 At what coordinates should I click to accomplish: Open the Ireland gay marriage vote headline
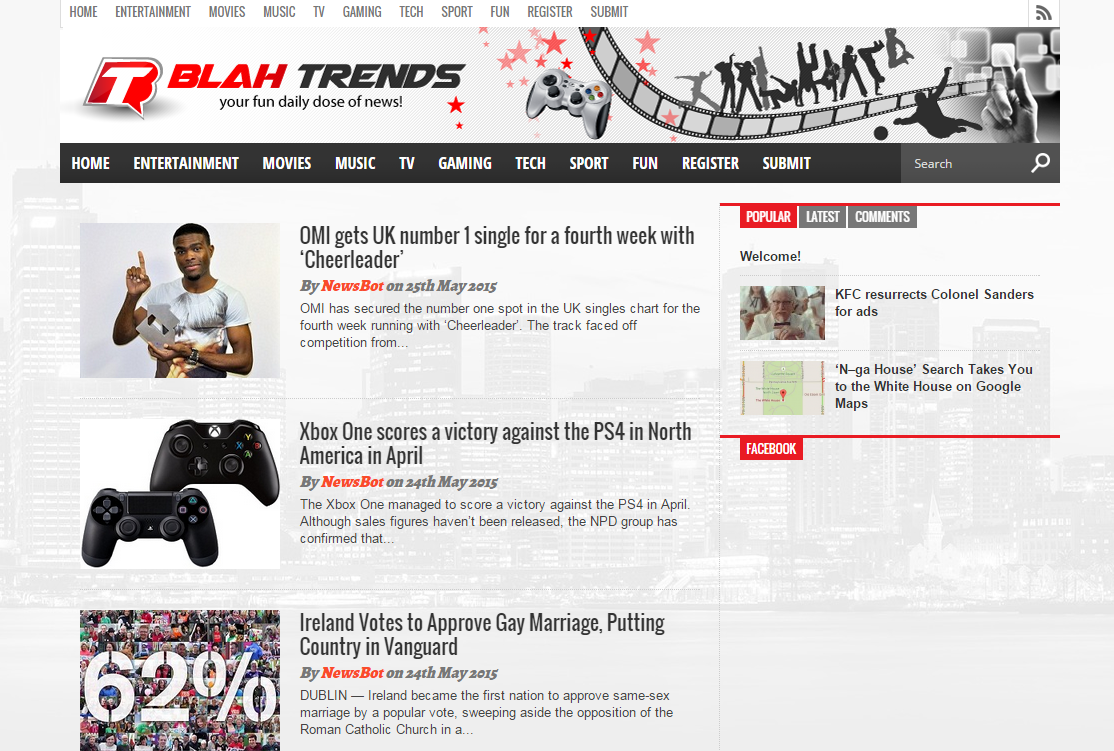point(482,634)
